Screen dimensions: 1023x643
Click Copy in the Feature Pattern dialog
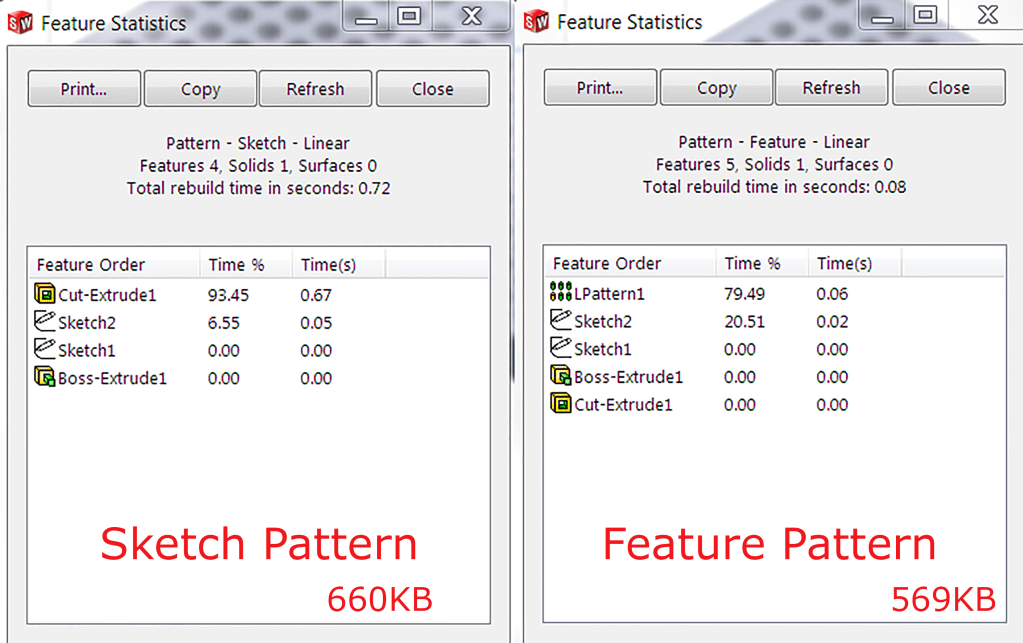[x=715, y=87]
